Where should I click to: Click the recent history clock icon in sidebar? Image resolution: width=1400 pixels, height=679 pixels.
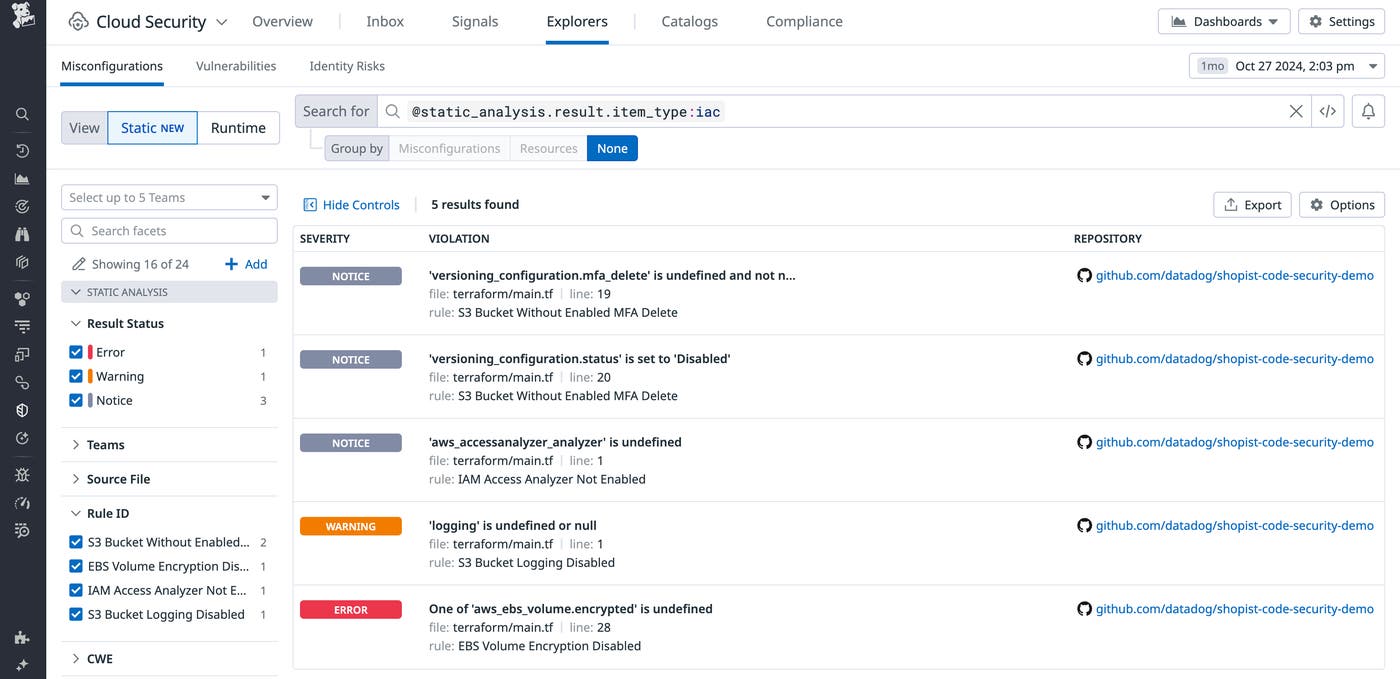[22, 150]
